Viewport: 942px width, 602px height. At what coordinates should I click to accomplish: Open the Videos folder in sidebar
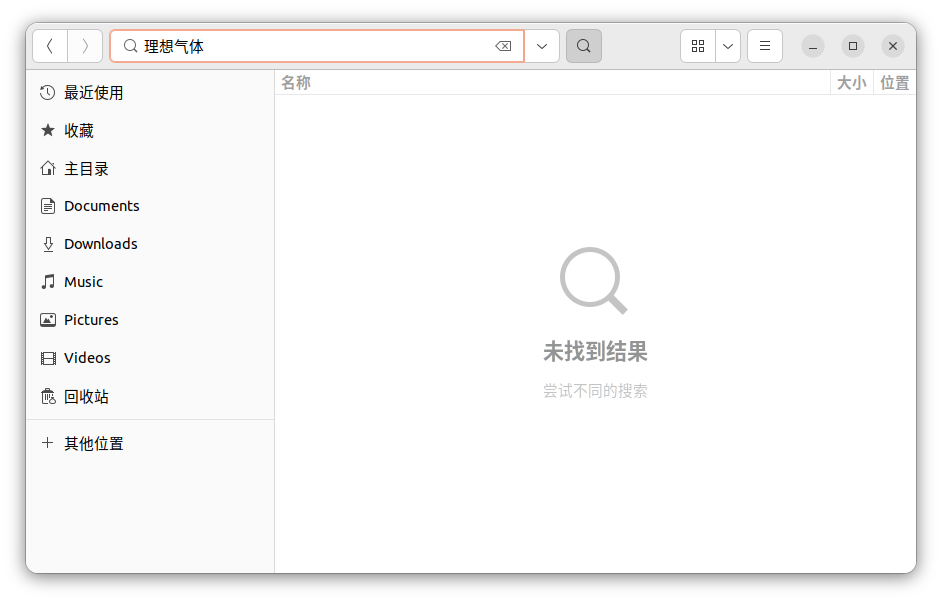[150, 358]
